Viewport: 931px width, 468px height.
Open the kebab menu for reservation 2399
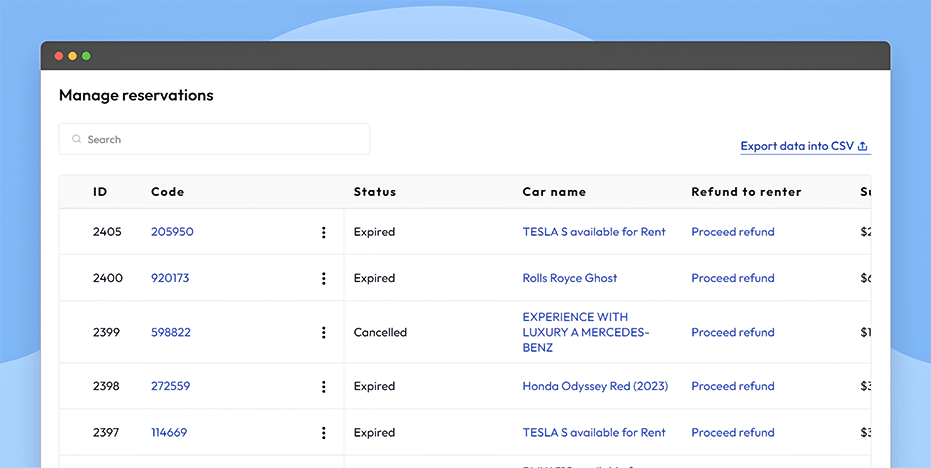tap(324, 333)
